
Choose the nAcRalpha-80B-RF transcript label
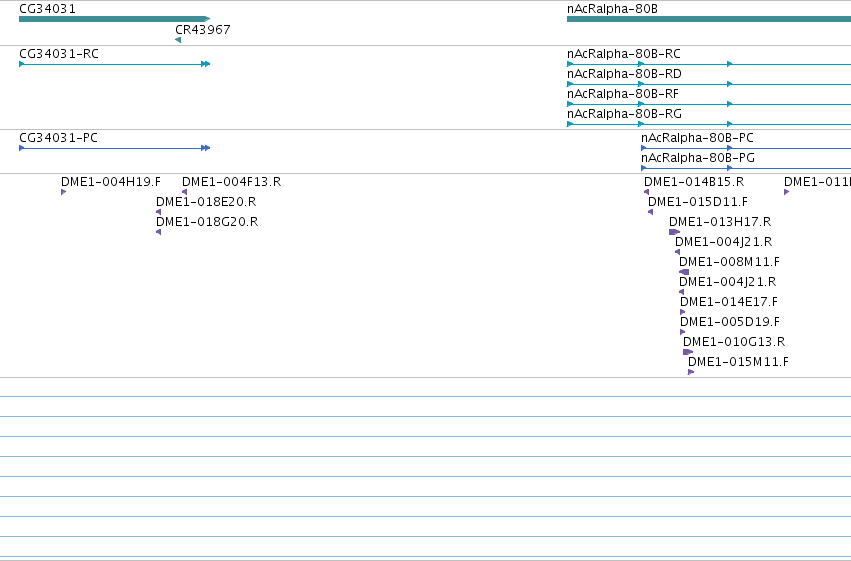[623, 94]
